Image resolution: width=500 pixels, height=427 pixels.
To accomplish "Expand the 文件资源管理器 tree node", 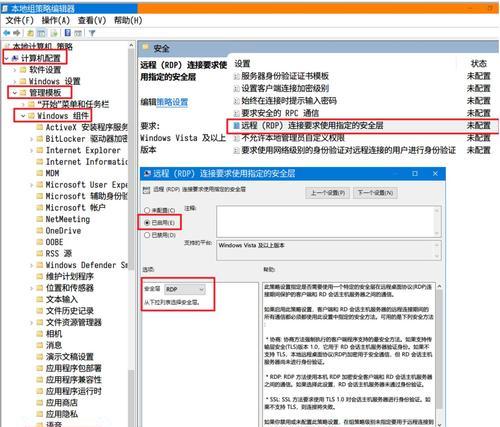I will click(32, 323).
